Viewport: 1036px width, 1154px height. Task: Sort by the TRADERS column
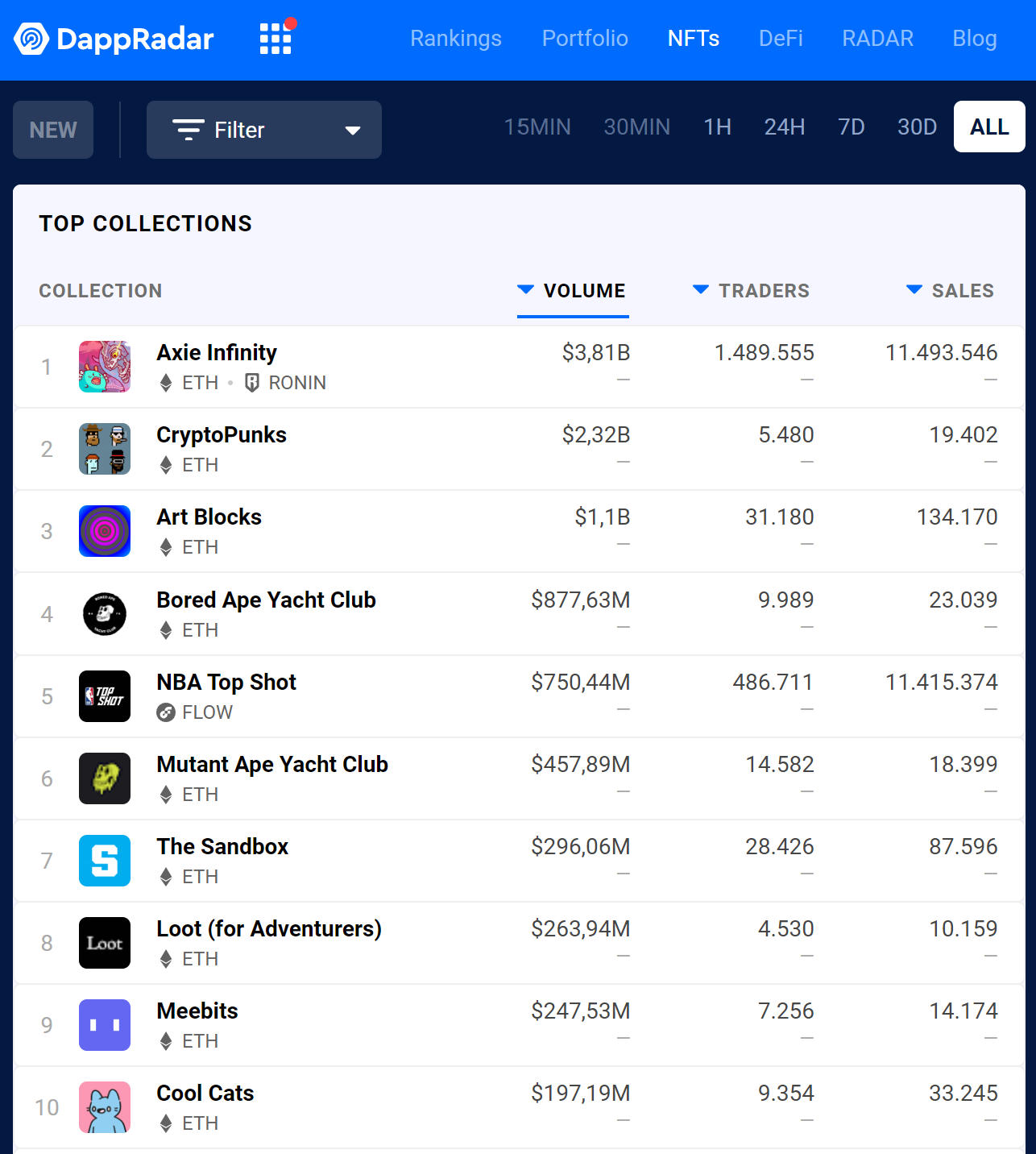tap(752, 291)
